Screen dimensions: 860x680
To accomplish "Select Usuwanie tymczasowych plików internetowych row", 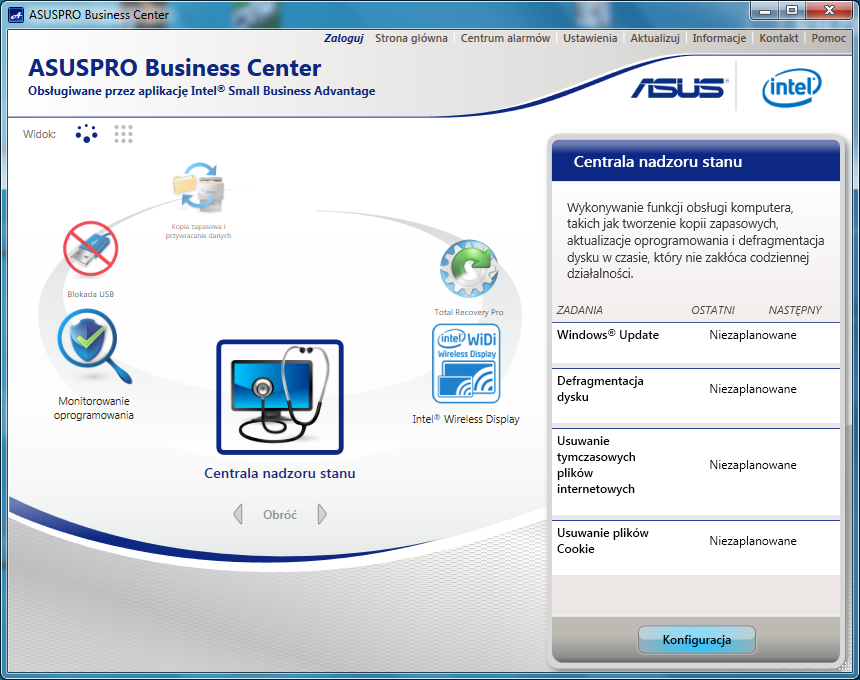I will (696, 472).
